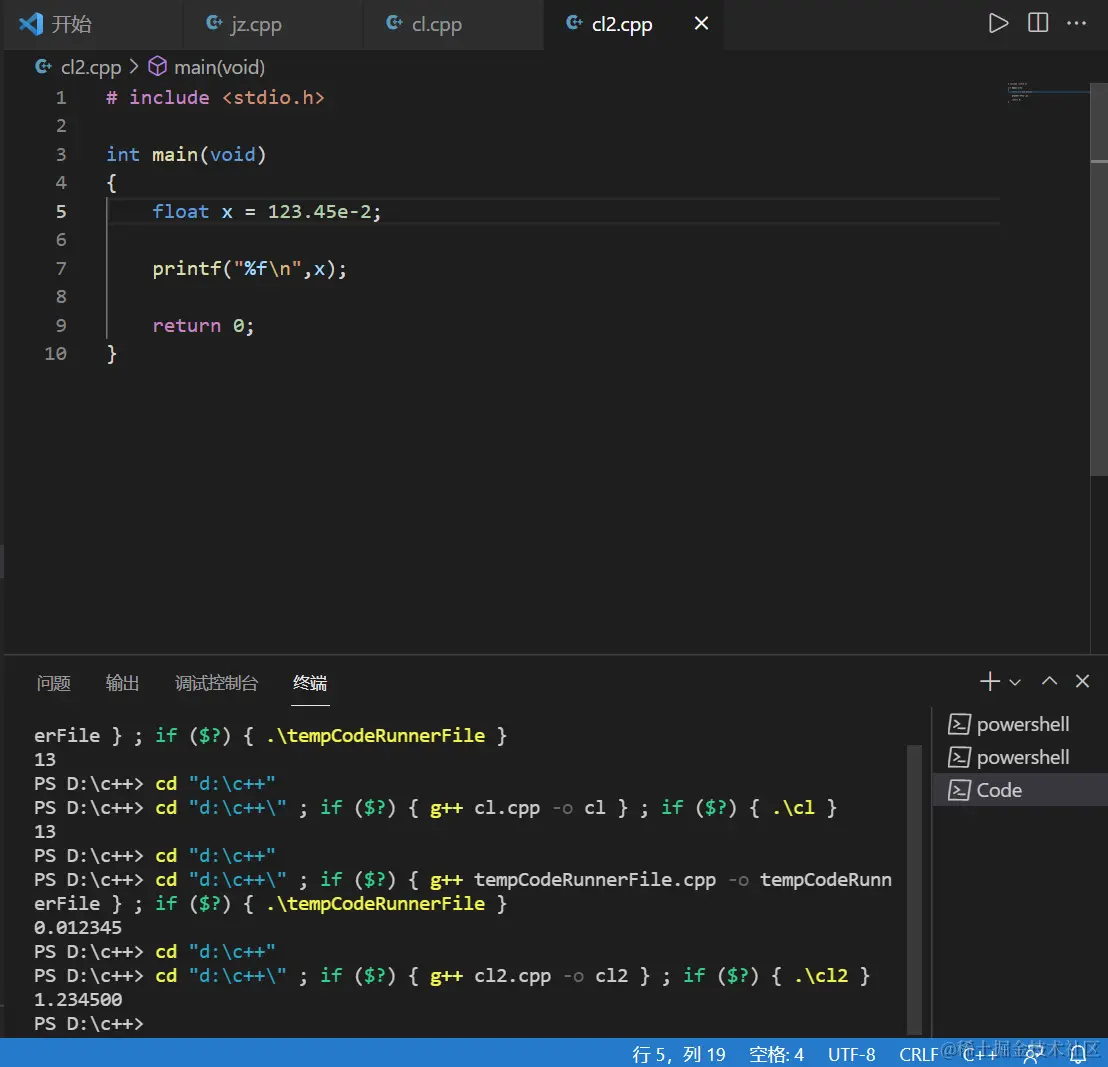The height and width of the screenshot is (1067, 1108).
Task: Split the editor to the right
Action: pos(1038,23)
